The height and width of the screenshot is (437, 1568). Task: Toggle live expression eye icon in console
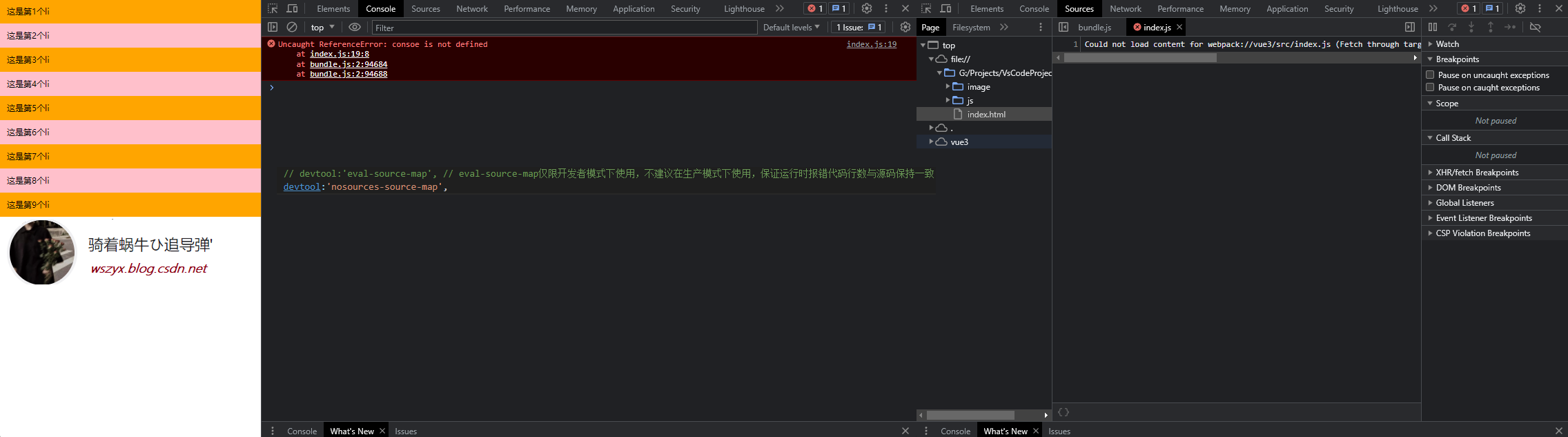point(355,27)
